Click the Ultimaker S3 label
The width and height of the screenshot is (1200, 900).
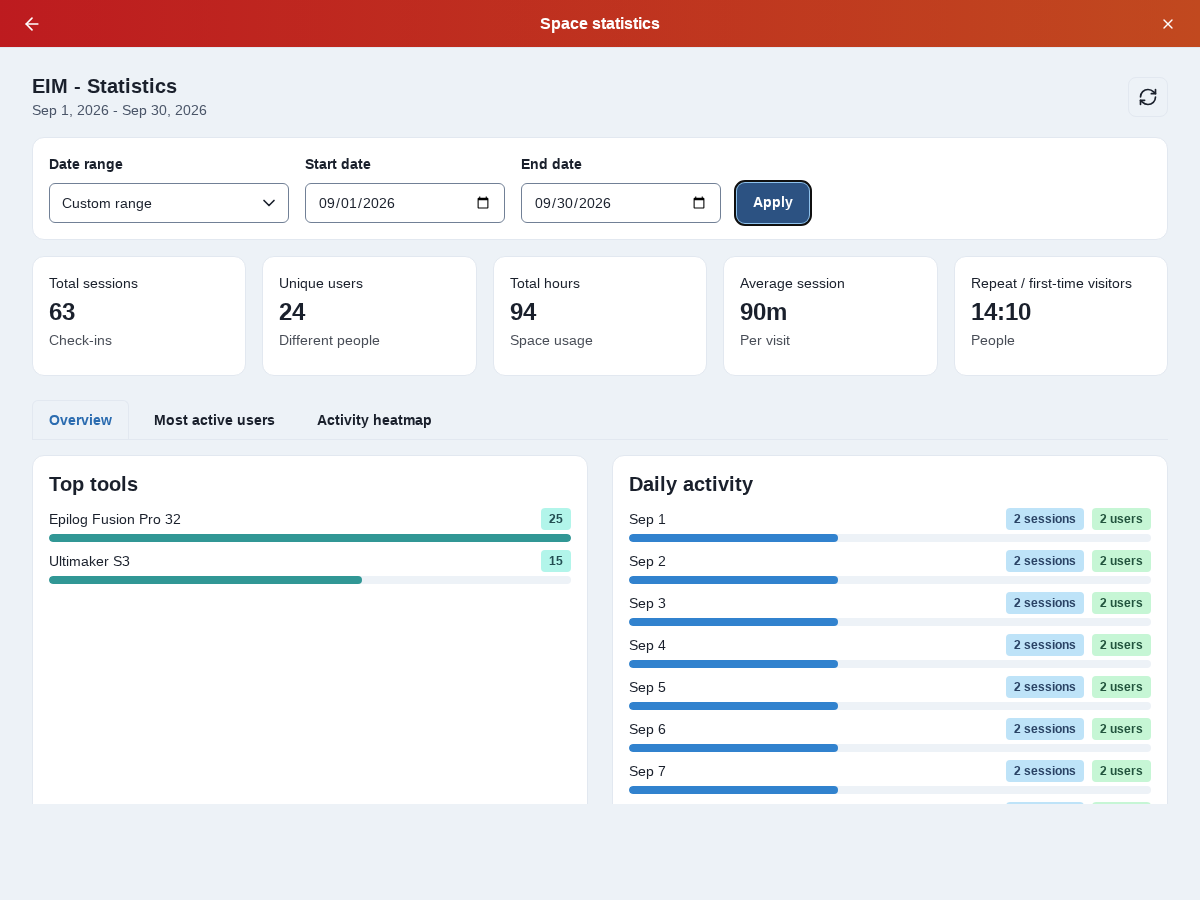click(89, 561)
